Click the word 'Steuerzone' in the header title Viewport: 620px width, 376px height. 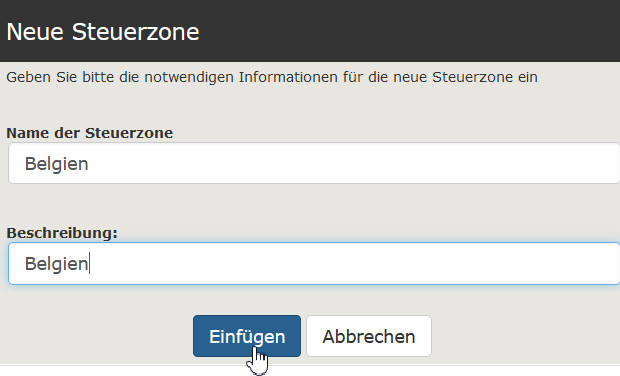[136, 32]
